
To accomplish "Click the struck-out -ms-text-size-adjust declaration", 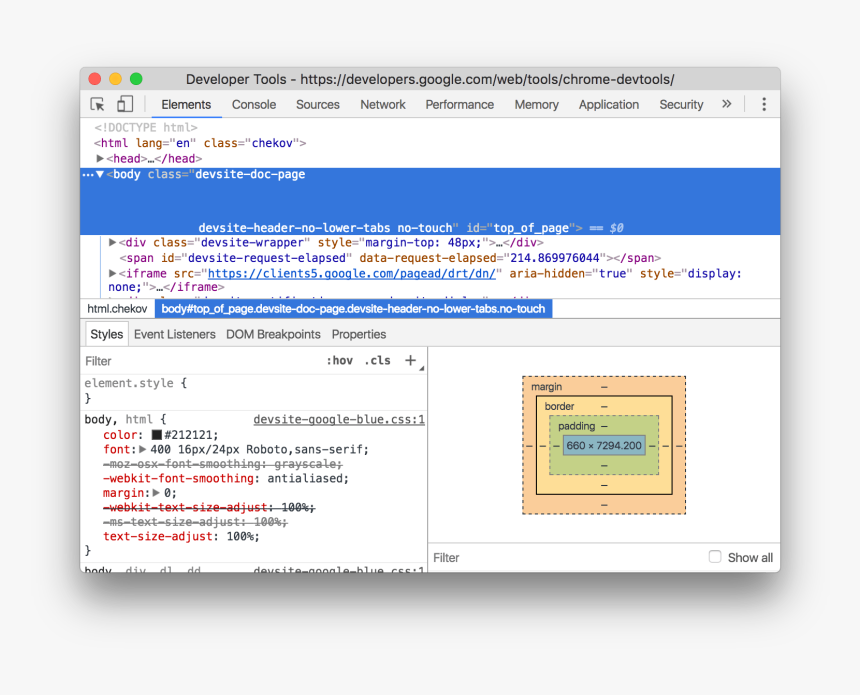I will [x=195, y=522].
